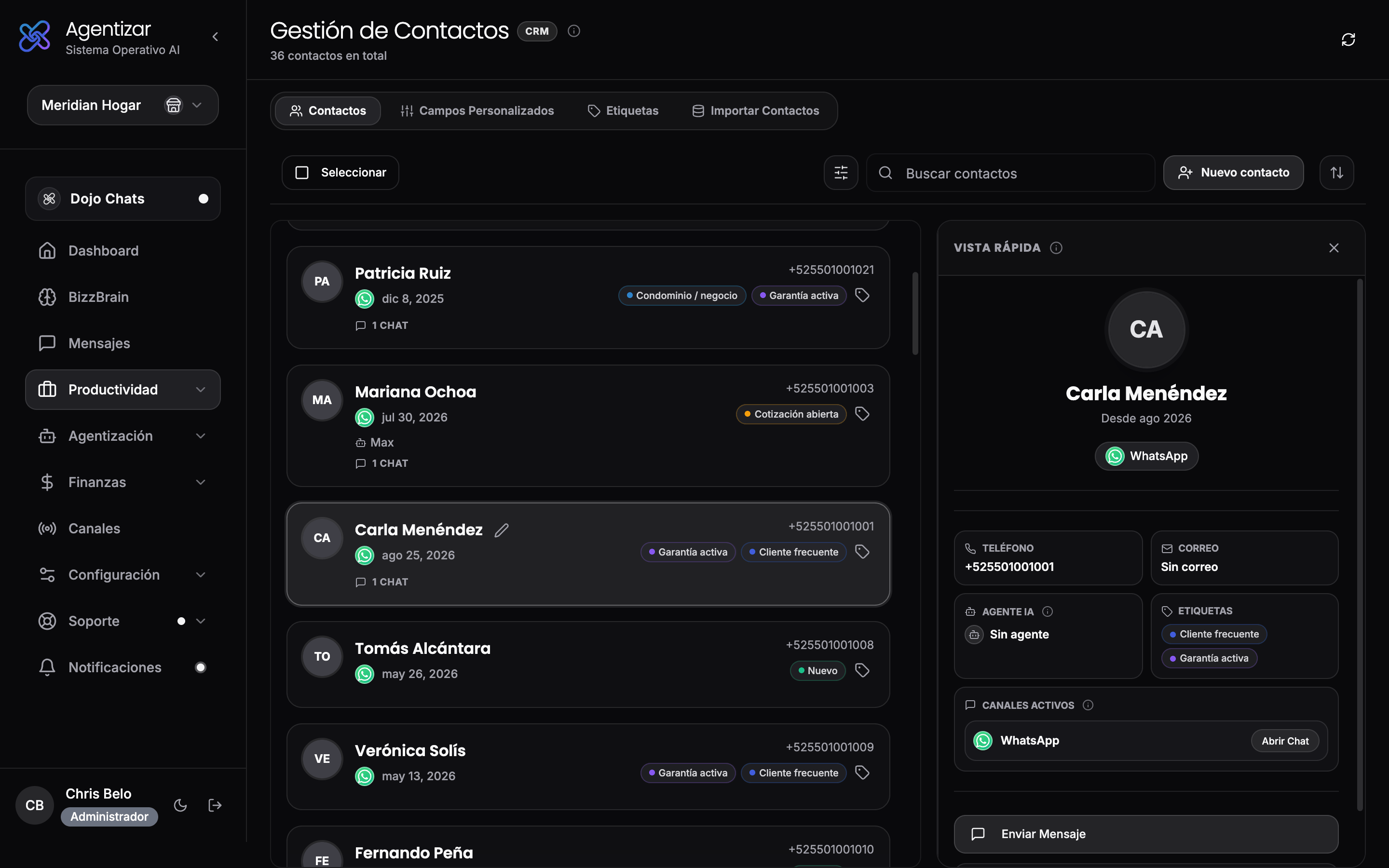
Task: Tick the Seleccionar checkbox
Action: [x=302, y=173]
